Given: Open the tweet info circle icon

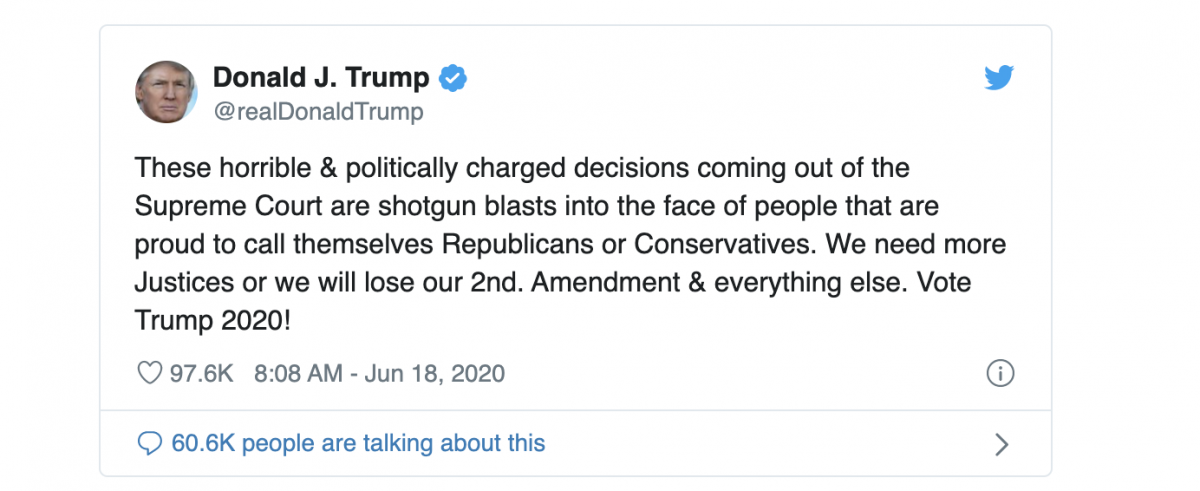Looking at the screenshot, I should [x=1000, y=374].
